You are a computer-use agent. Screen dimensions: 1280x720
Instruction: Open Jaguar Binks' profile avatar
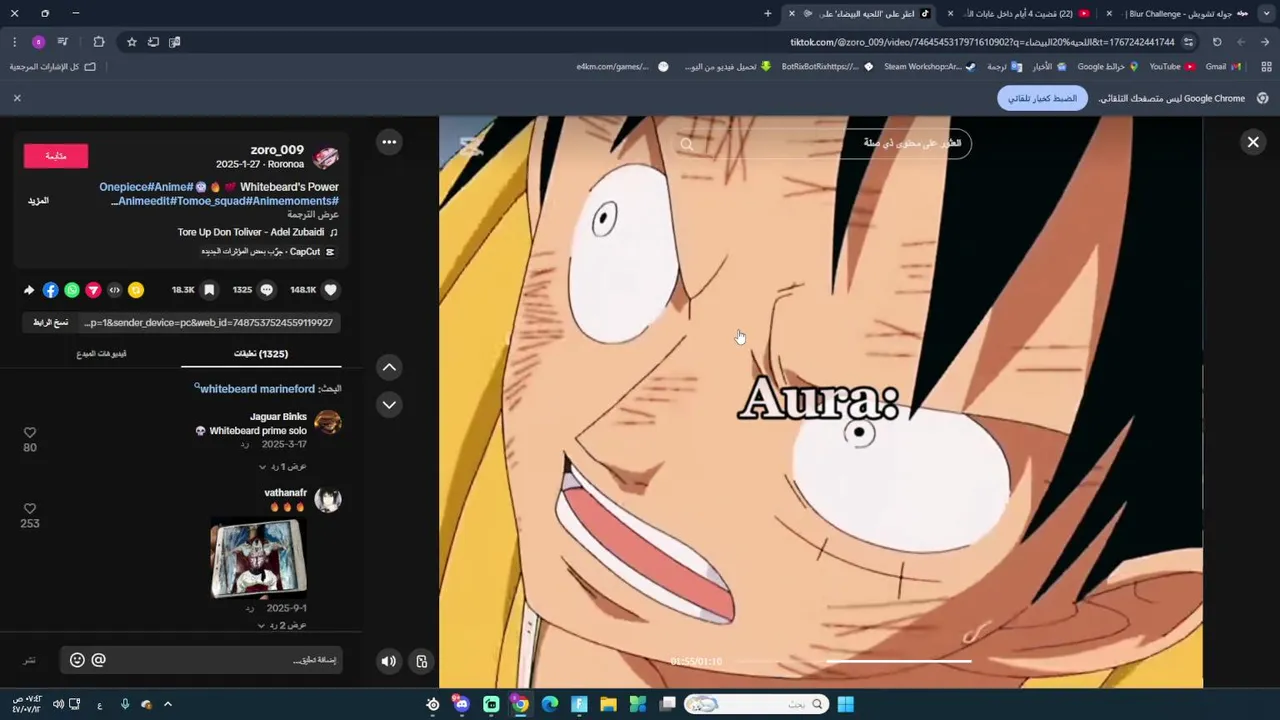coord(328,423)
